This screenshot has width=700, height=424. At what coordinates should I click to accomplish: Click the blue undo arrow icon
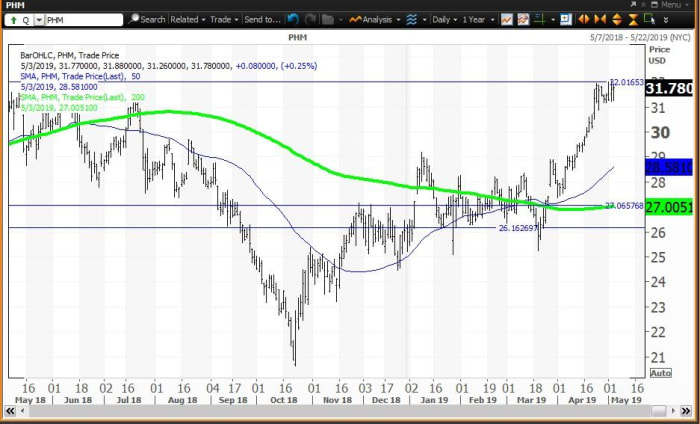293,19
